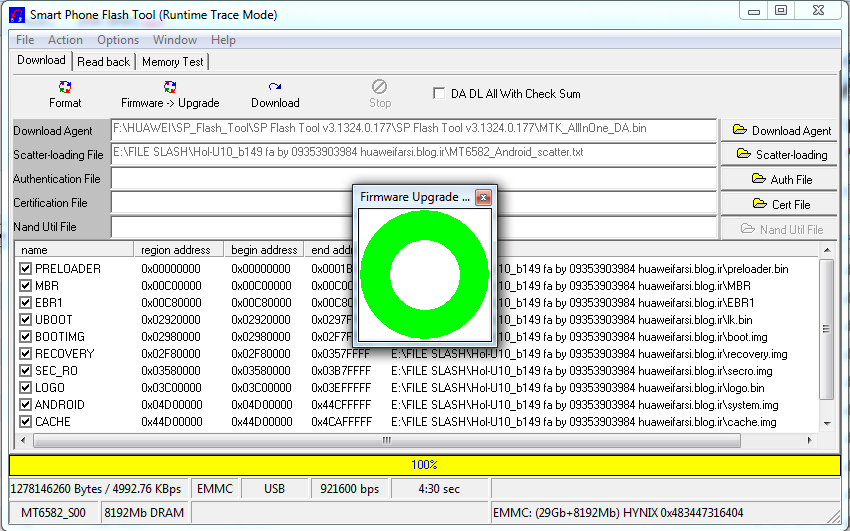The width and height of the screenshot is (850, 531).
Task: Click folder icon on Scatter-loading button
Action: coord(744,154)
